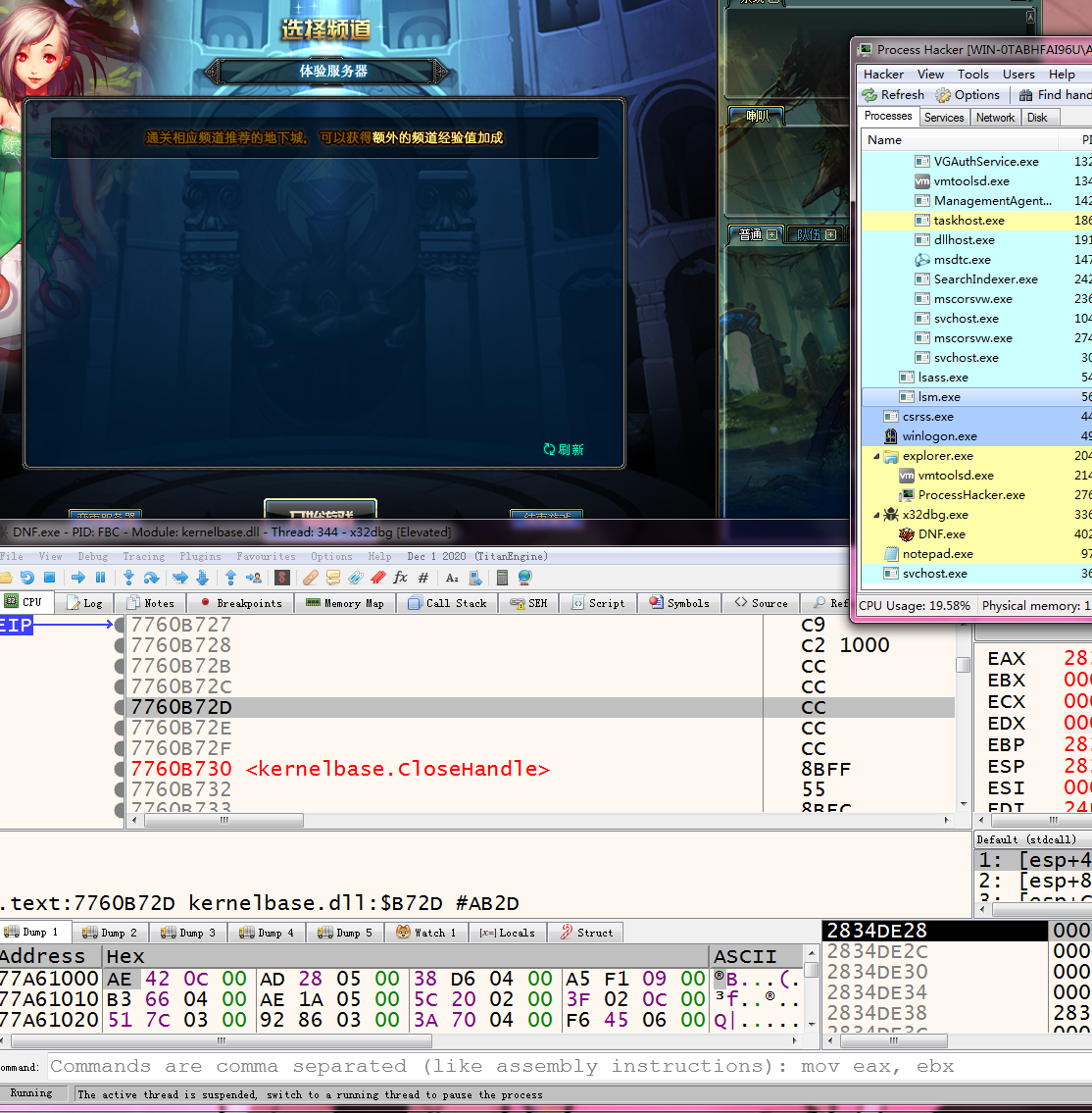Viewport: 1092px width, 1113px height.
Task: Toggle breakpoint at address 7760B72E
Action: [119, 728]
